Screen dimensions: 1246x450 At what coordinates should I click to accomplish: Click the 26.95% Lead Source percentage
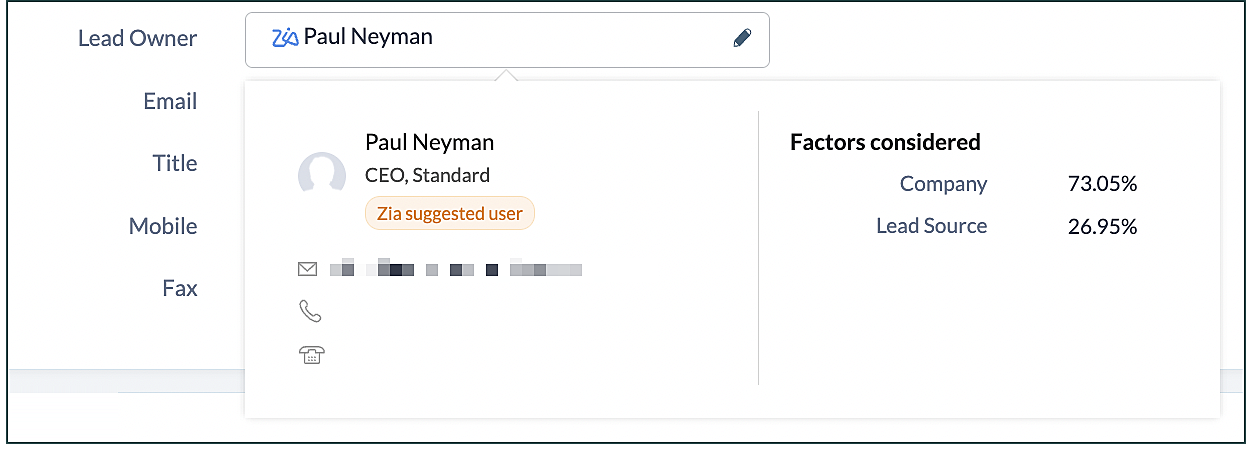point(1102,226)
